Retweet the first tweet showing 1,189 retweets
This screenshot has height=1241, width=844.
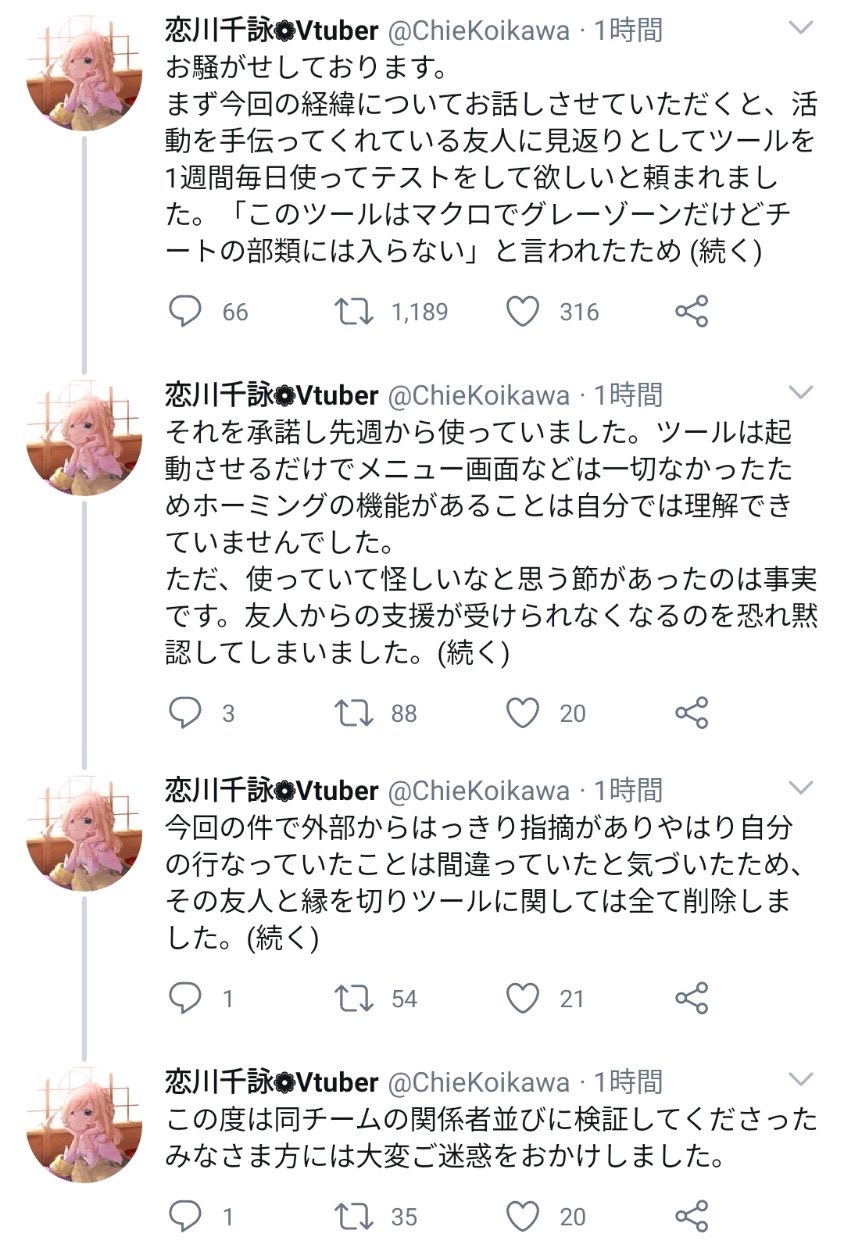coord(354,311)
